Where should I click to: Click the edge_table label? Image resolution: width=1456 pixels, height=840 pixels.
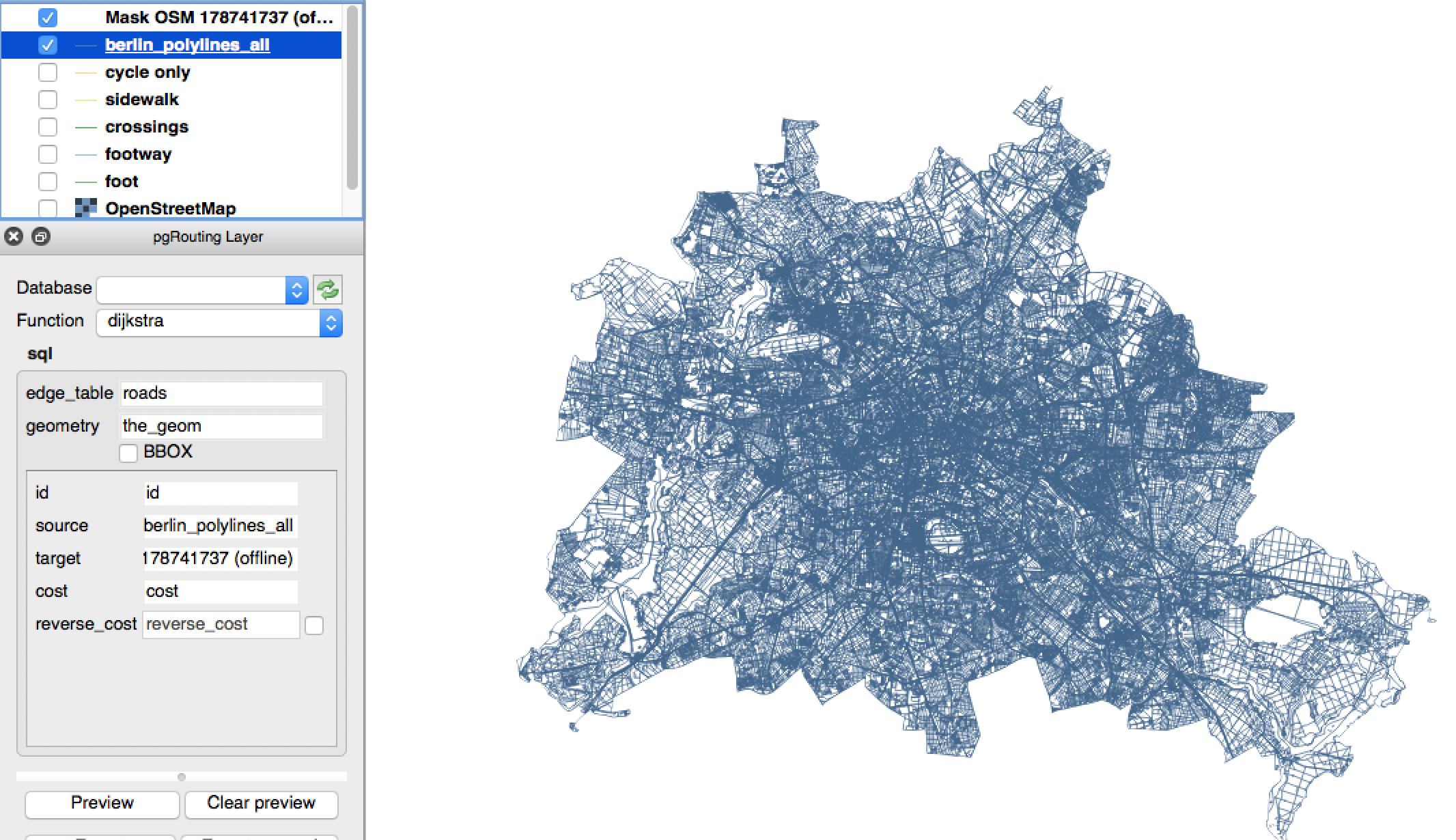[x=69, y=393]
